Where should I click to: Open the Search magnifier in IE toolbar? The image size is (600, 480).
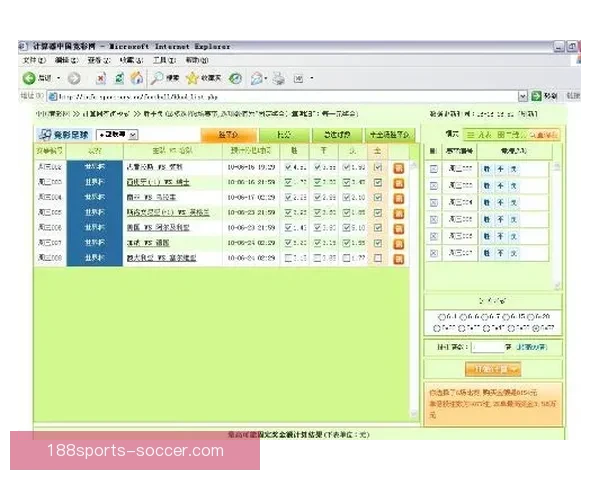pyautogui.click(x=157, y=78)
